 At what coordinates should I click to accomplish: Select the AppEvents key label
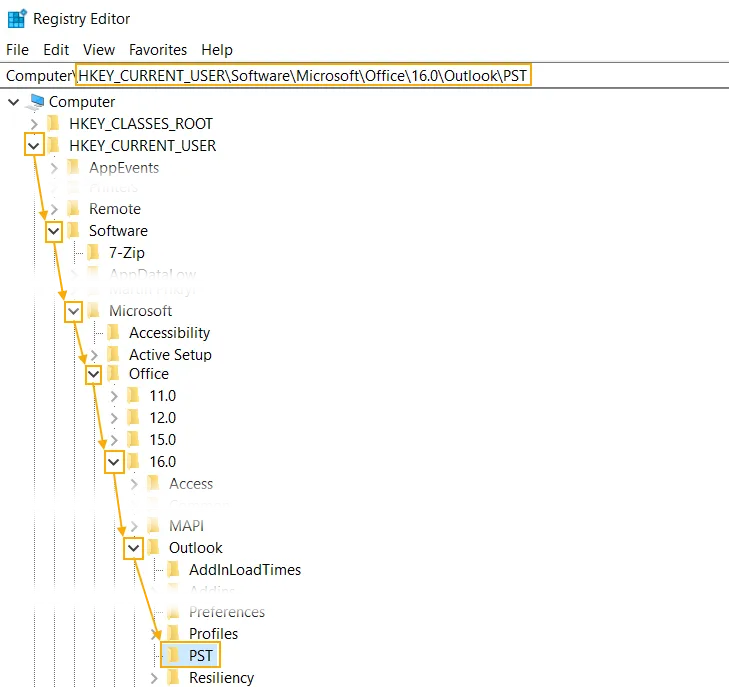pyautogui.click(x=124, y=168)
